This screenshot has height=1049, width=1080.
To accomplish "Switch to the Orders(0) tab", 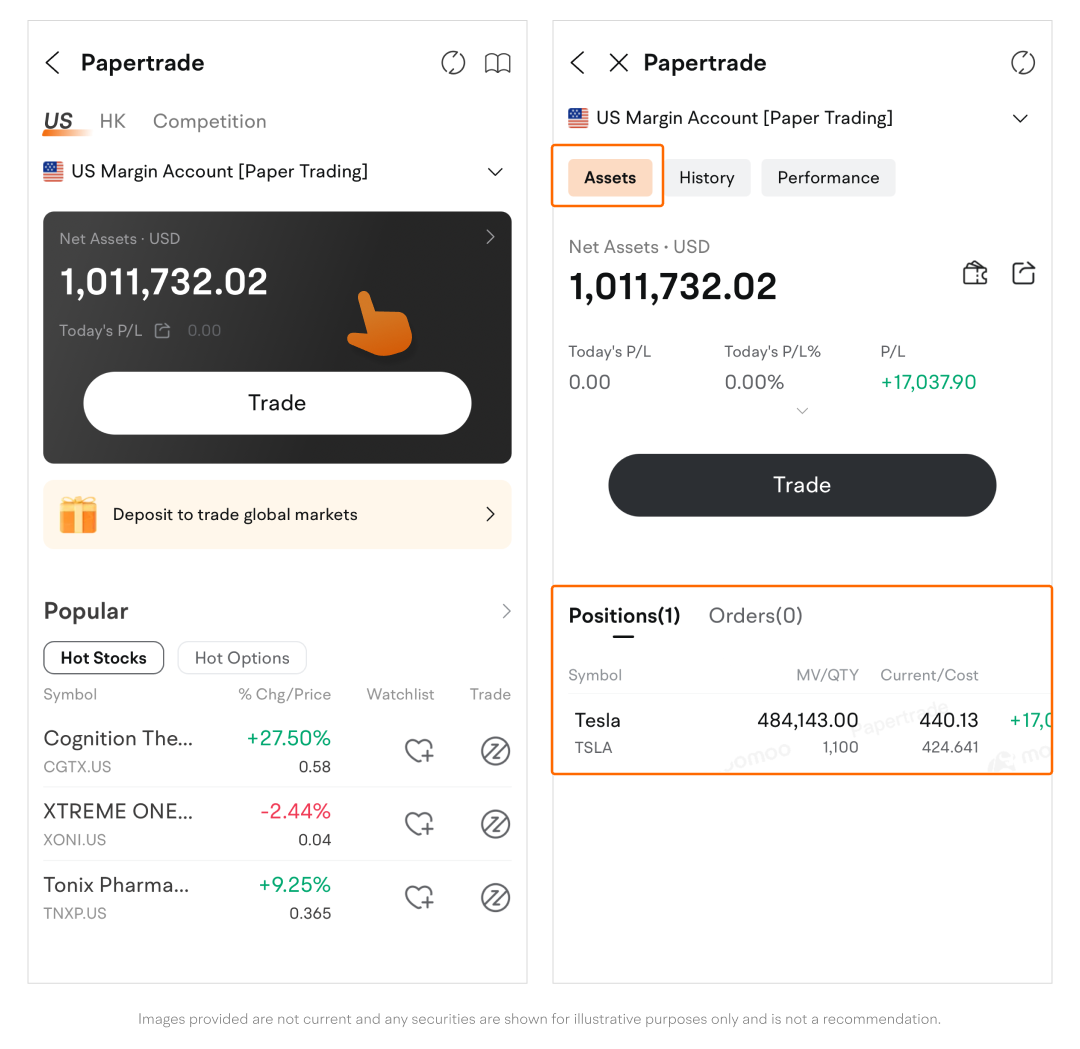I will coord(755,616).
